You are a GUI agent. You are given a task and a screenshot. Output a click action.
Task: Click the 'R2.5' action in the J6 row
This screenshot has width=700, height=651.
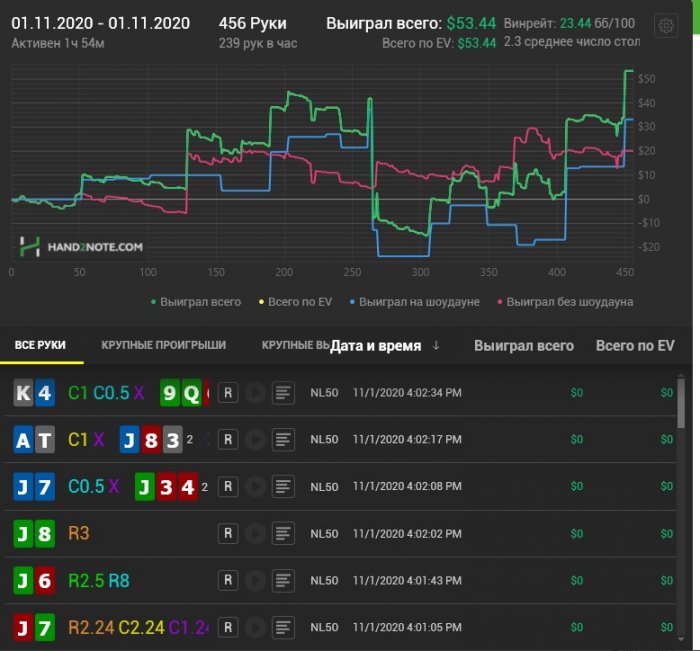tap(86, 580)
